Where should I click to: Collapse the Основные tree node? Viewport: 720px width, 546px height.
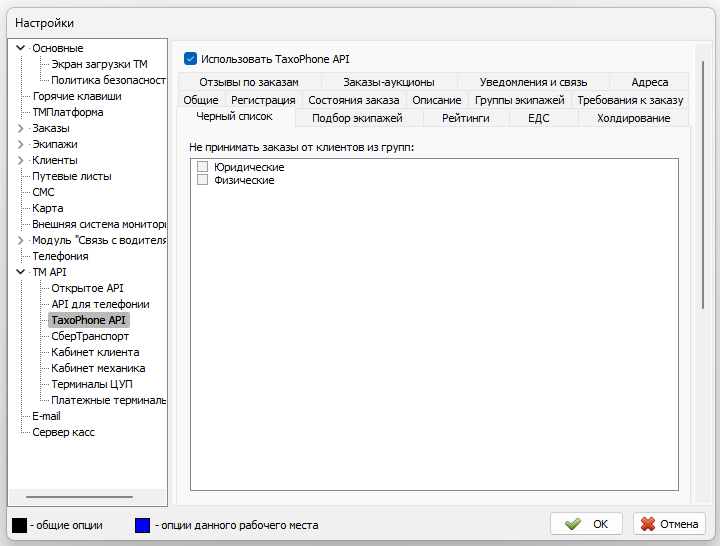pos(20,48)
